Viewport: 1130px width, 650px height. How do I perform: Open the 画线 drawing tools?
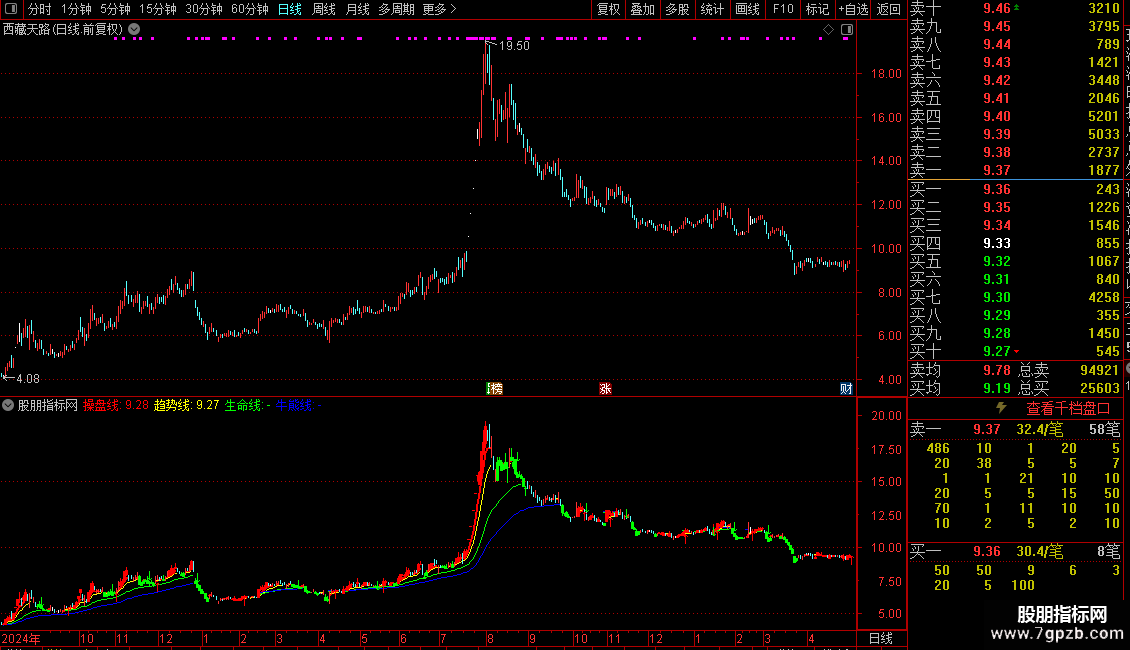[x=747, y=9]
